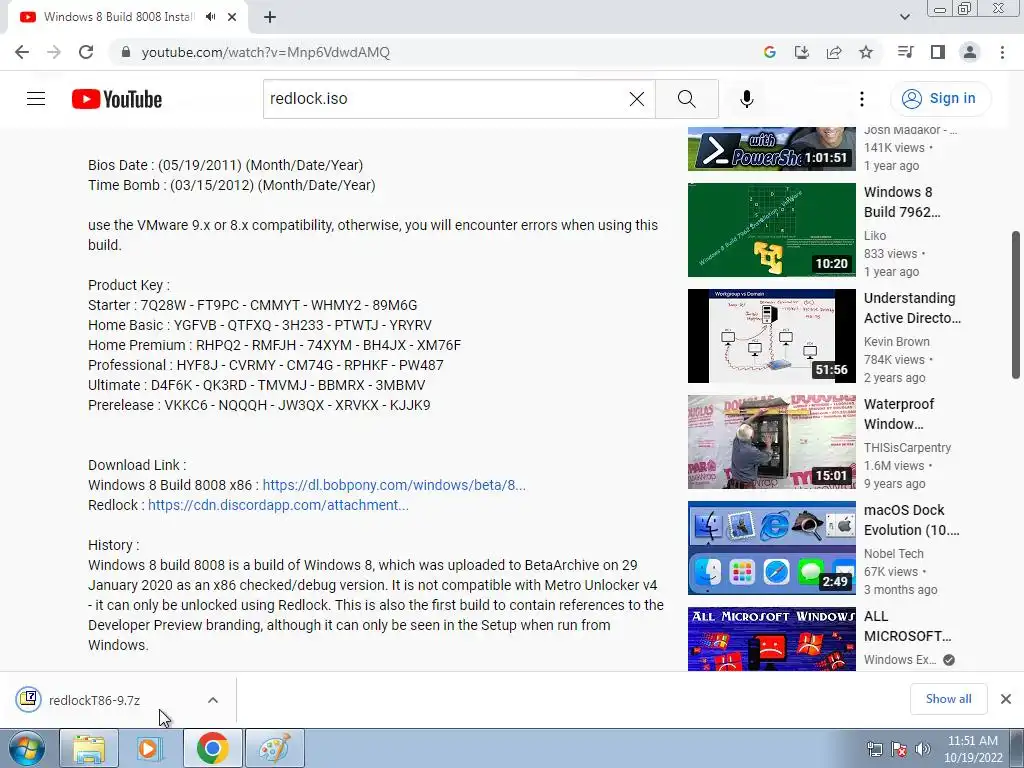This screenshot has width=1024, height=768.
Task: Click the network tray icon
Action: (x=874, y=749)
